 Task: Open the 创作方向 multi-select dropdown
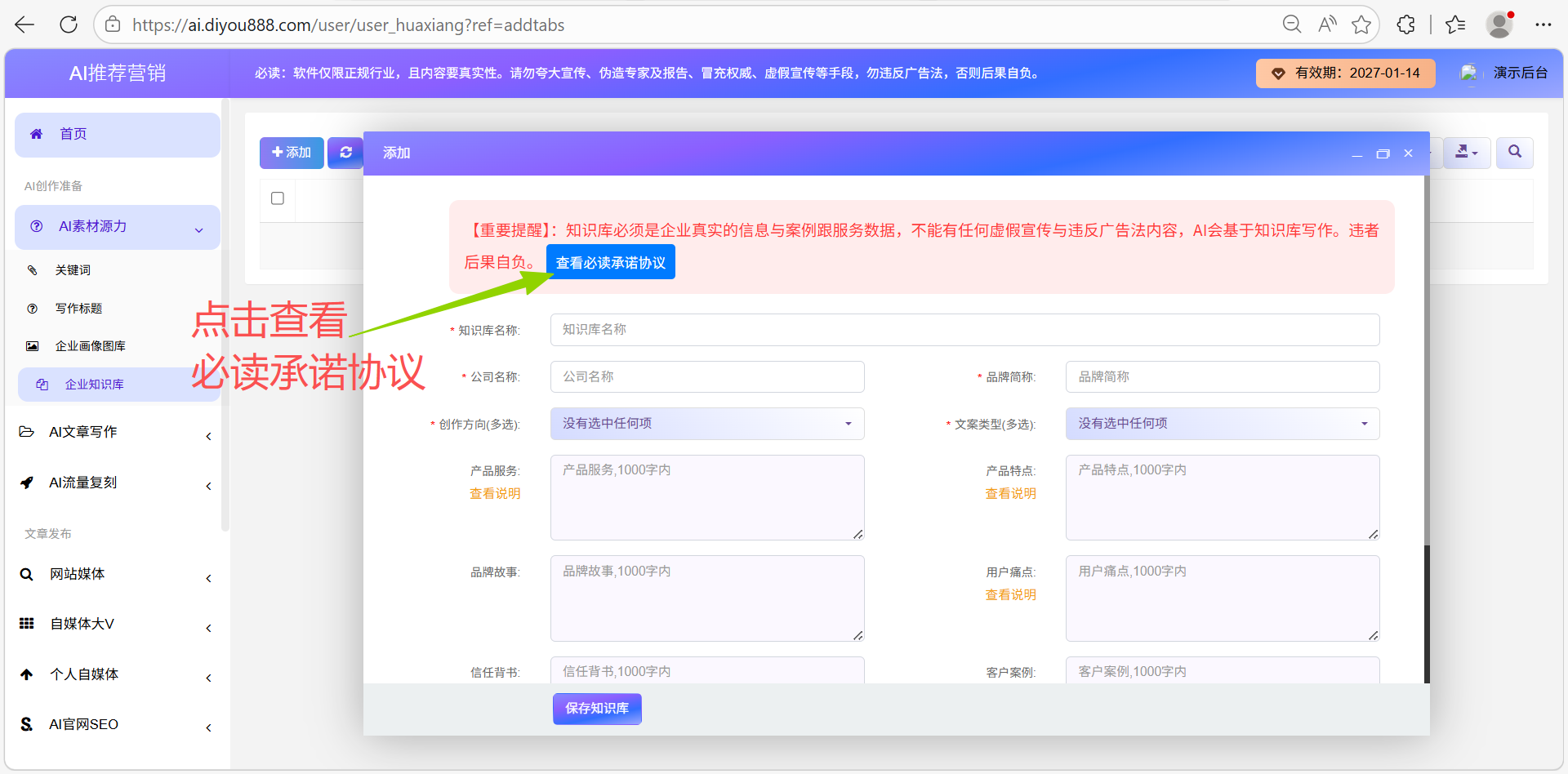[706, 424]
